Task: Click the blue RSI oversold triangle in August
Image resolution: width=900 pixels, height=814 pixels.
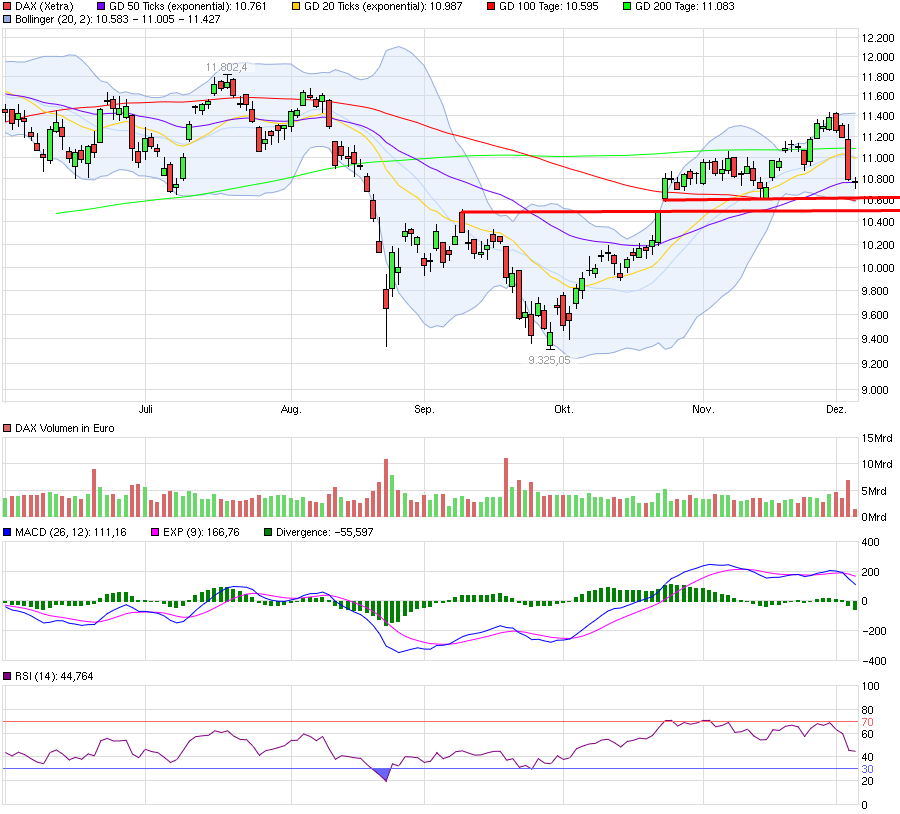Action: click(381, 774)
